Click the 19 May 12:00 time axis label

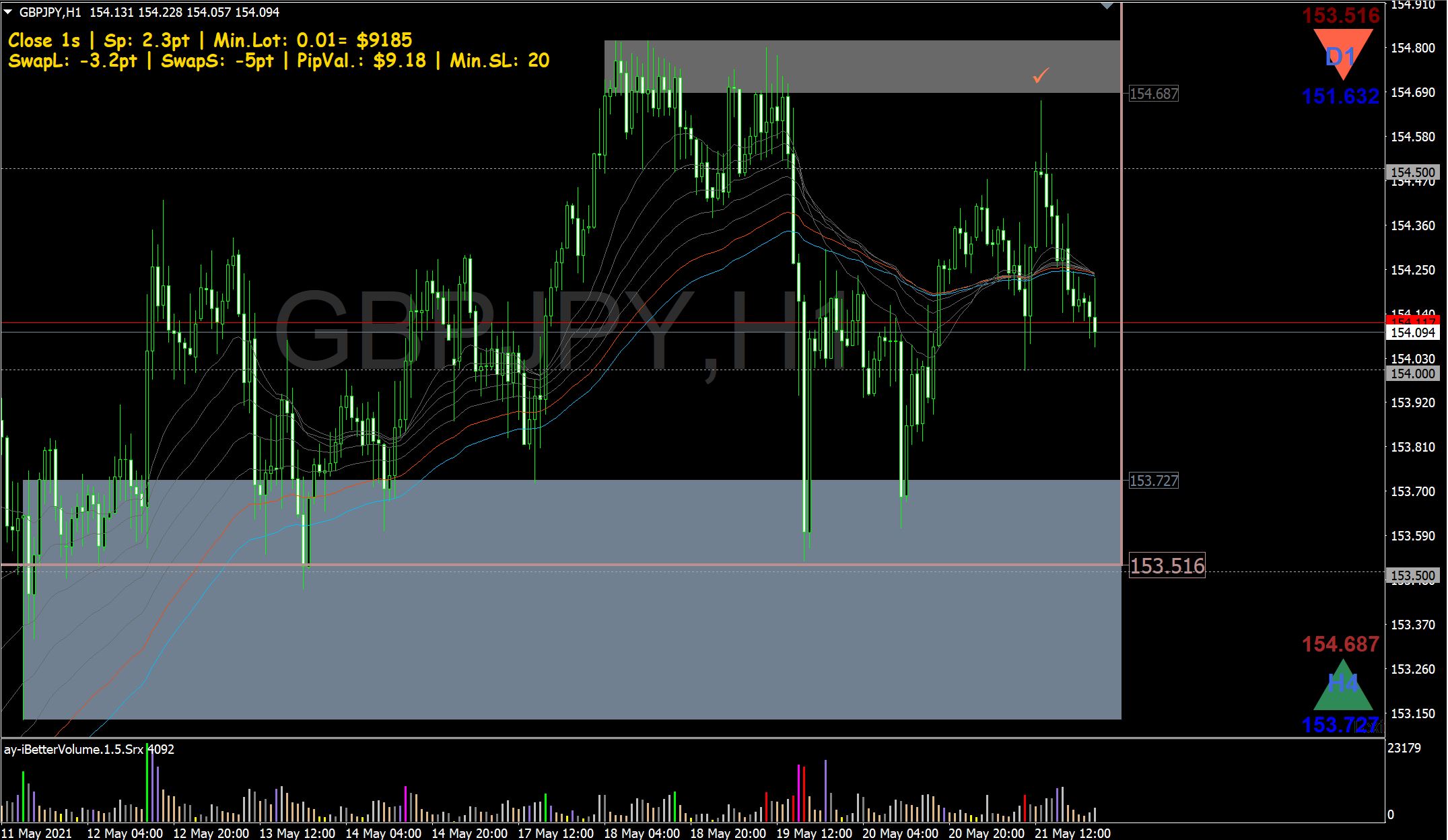[x=814, y=833]
